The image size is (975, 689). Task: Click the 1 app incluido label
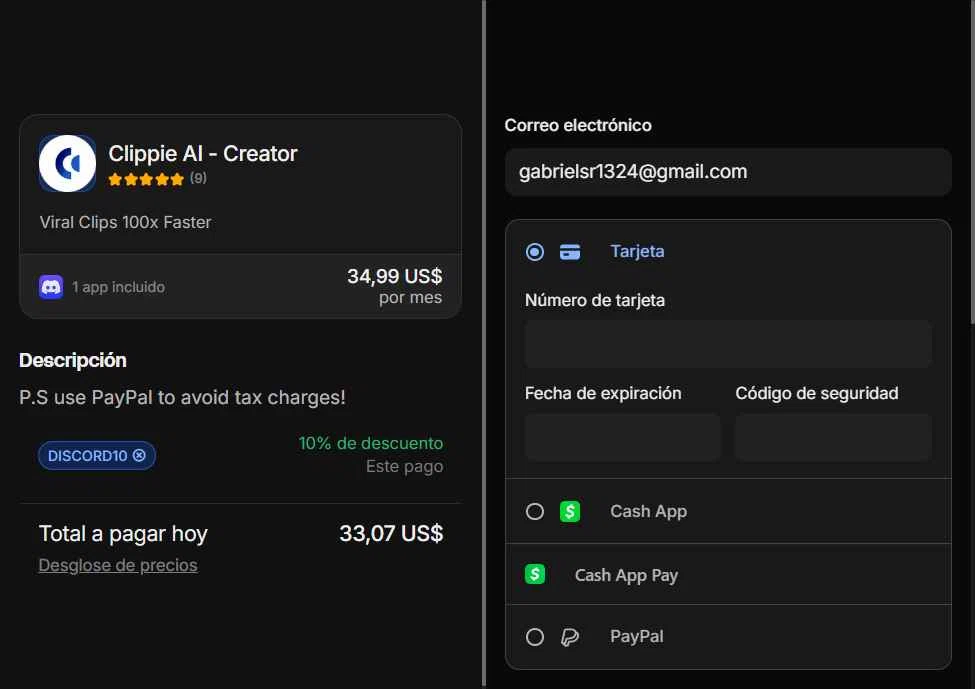[x=118, y=287]
